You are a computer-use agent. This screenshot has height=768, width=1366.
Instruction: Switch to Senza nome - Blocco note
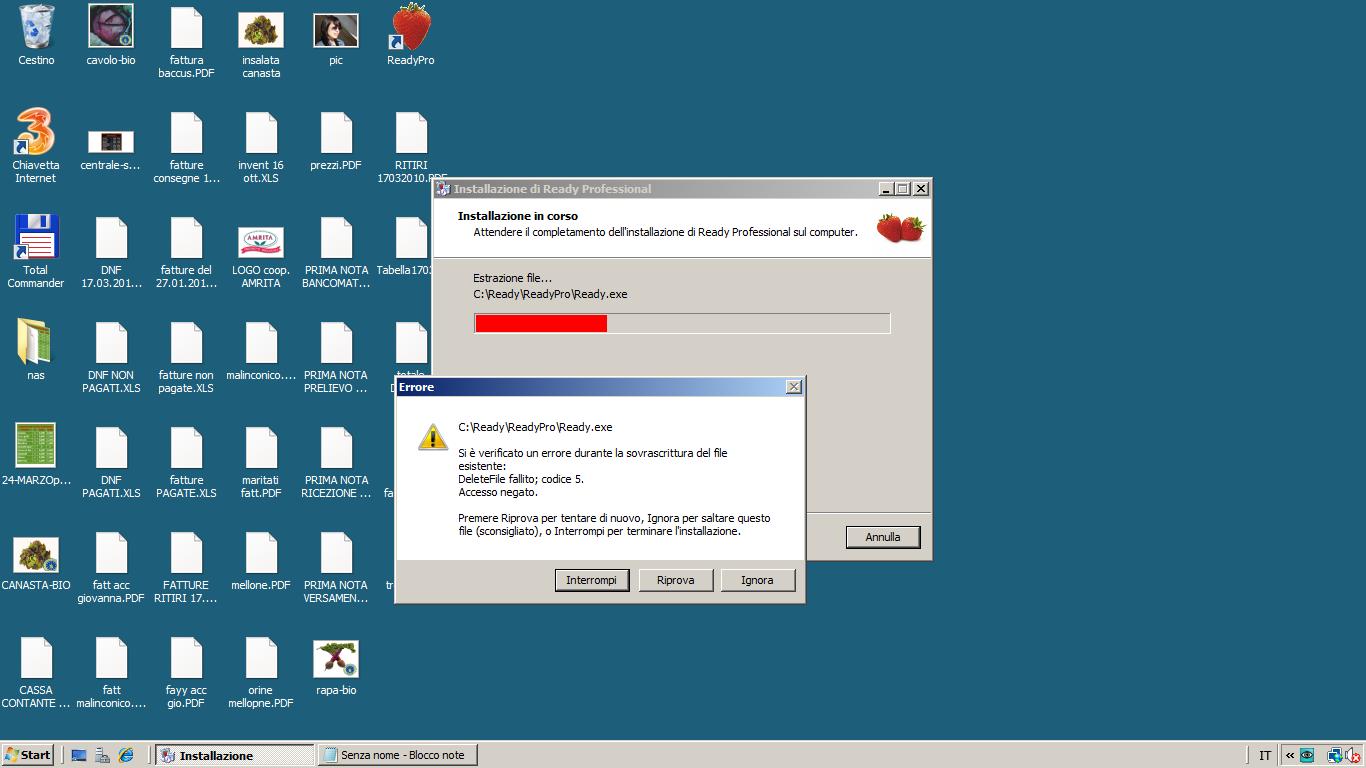coord(396,755)
